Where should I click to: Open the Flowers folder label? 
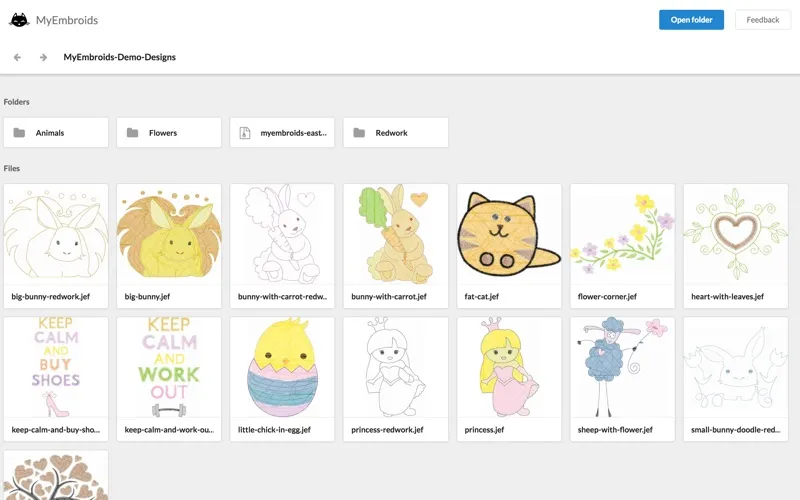click(163, 133)
